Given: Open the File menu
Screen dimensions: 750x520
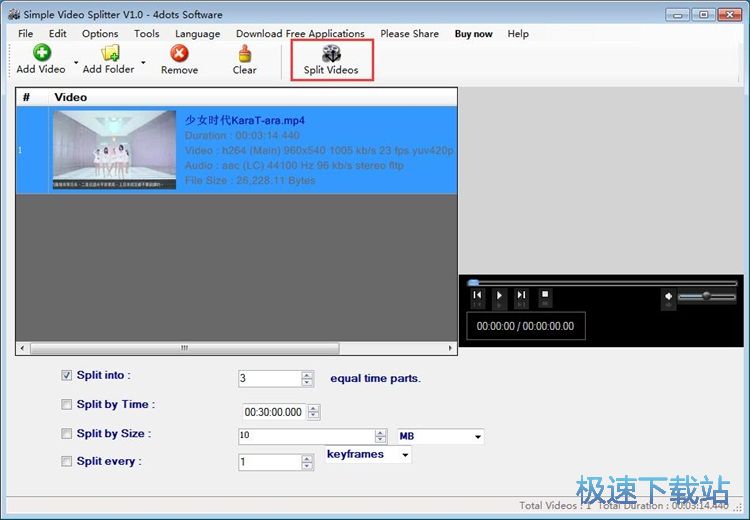Looking at the screenshot, I should pos(25,33).
